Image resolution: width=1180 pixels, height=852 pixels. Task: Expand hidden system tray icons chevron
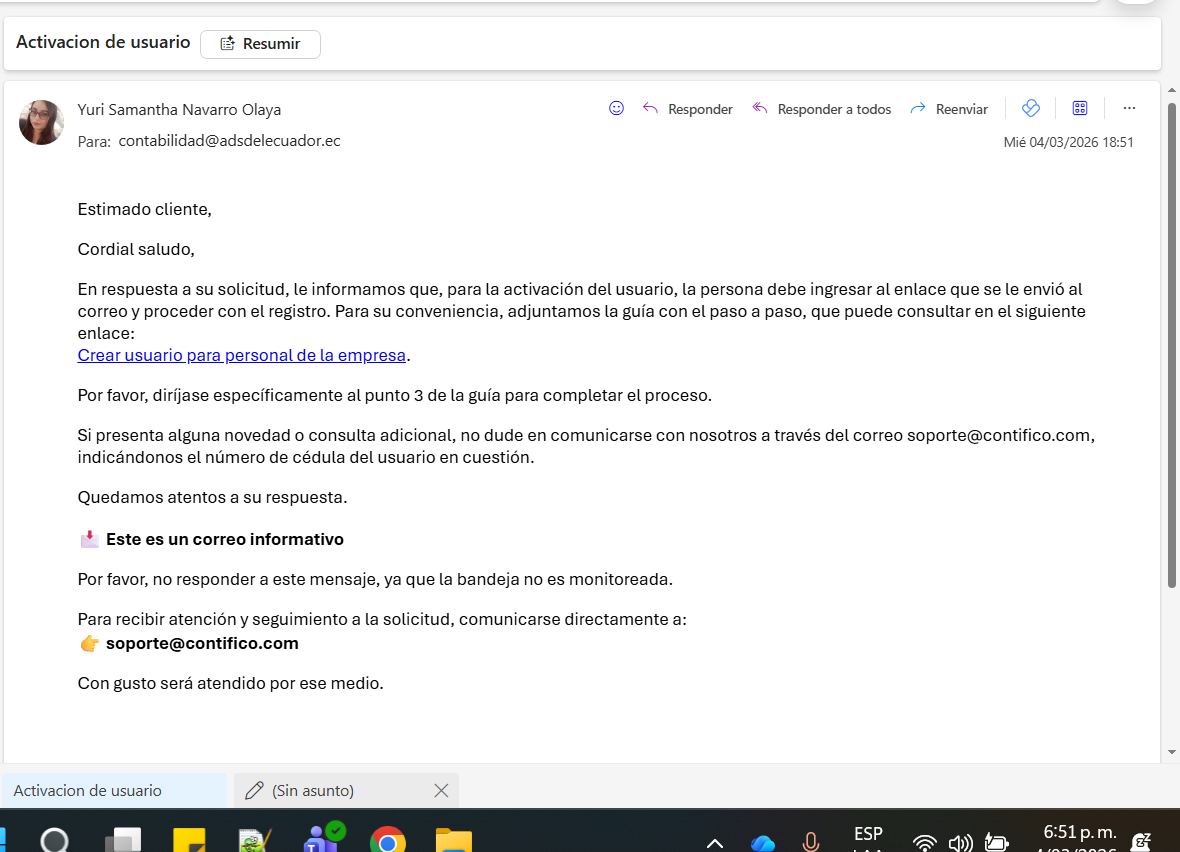click(x=715, y=843)
